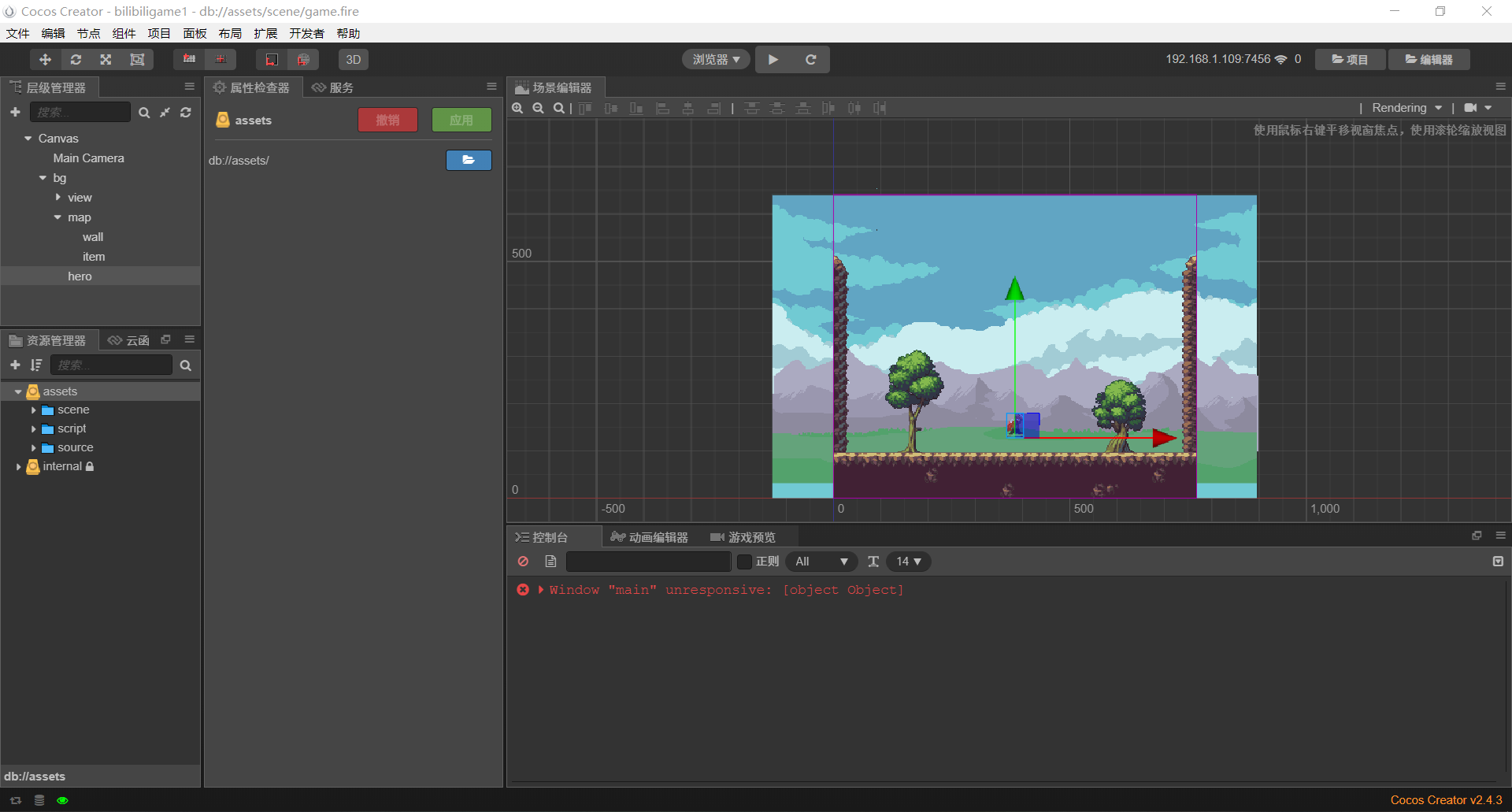1512x812 pixels.
Task: Enable the 正则 regex checkbox
Action: pyautogui.click(x=744, y=562)
